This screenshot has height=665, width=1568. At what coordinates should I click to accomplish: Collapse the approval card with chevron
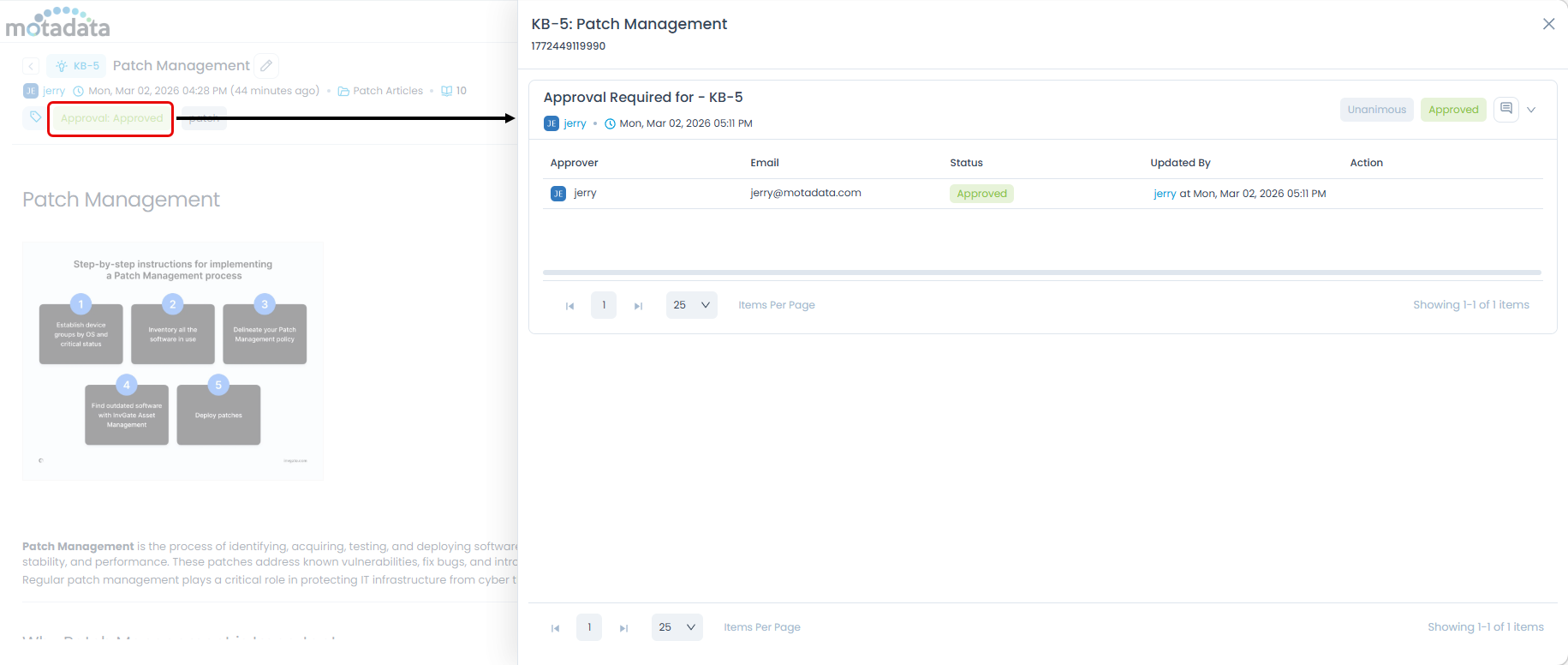(x=1531, y=110)
